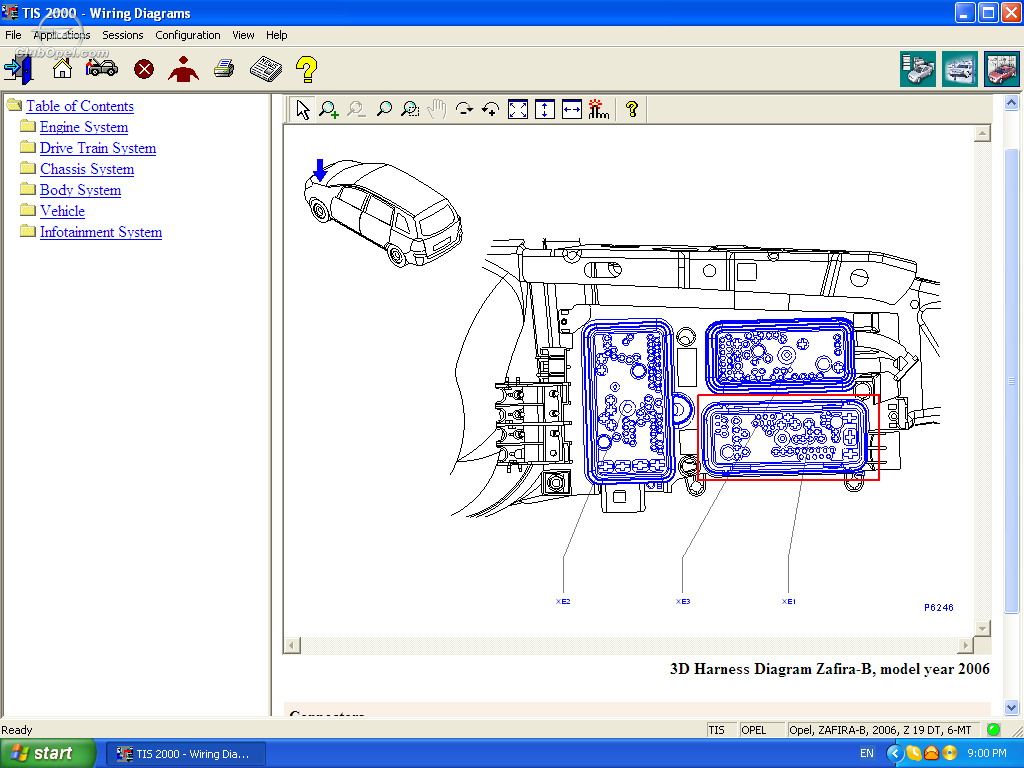Image resolution: width=1024 pixels, height=768 pixels.
Task: Expand the Drive Train System folder icon
Action: tap(27, 146)
